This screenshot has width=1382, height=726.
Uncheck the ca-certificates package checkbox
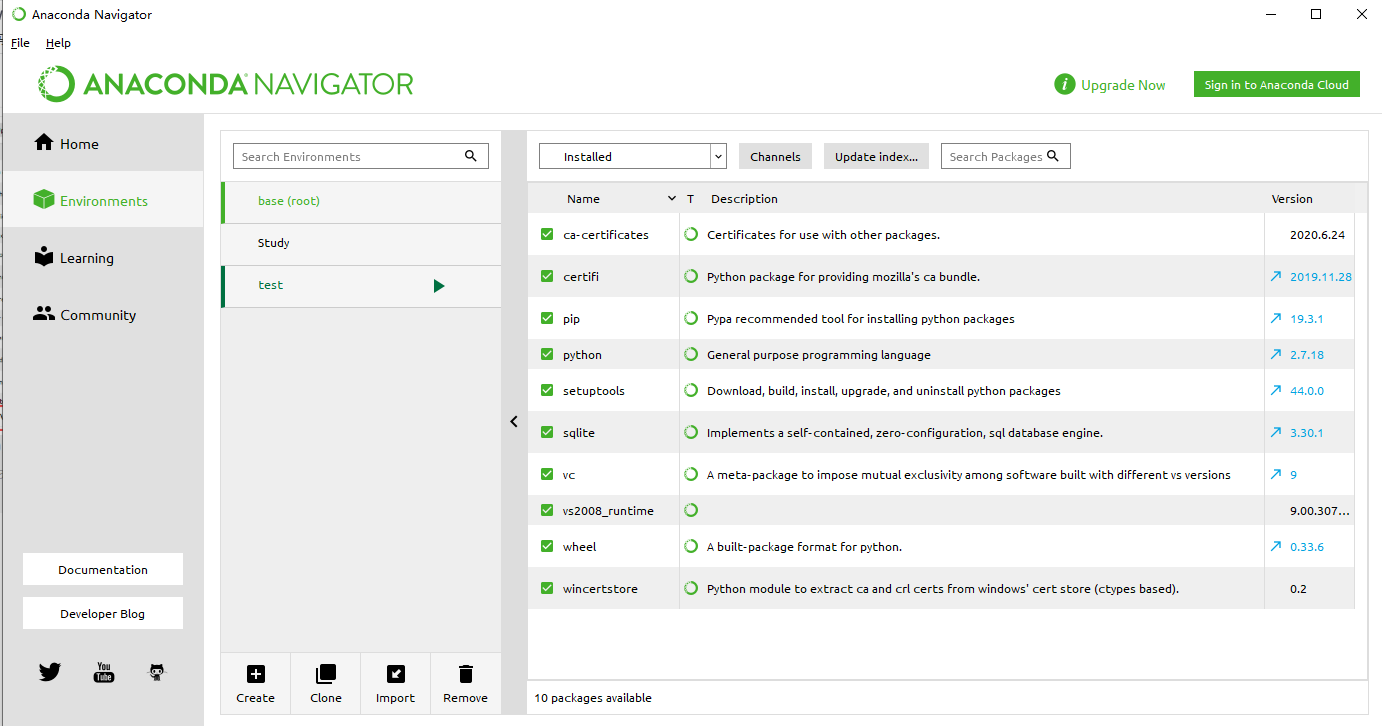(x=547, y=235)
